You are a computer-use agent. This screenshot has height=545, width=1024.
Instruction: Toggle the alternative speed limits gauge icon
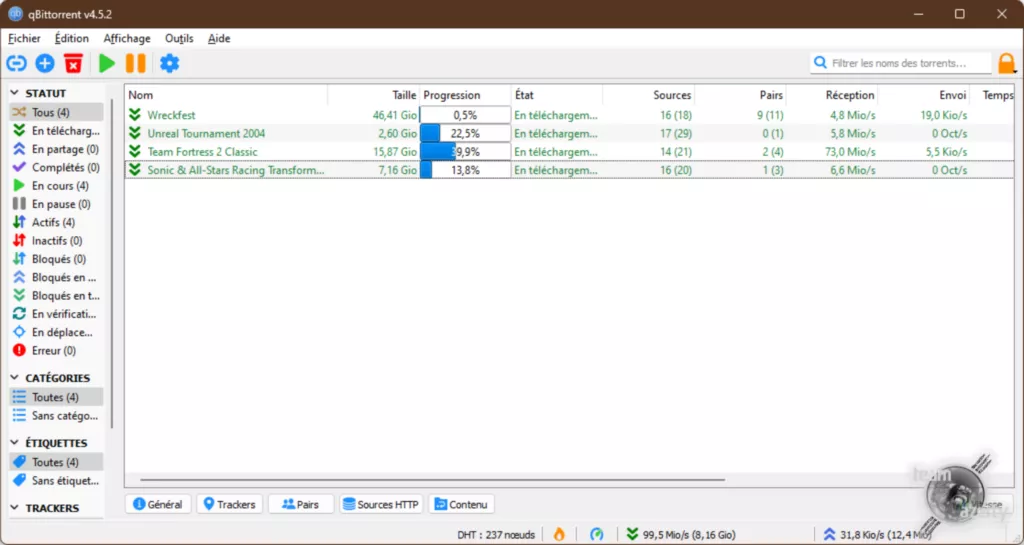point(596,534)
